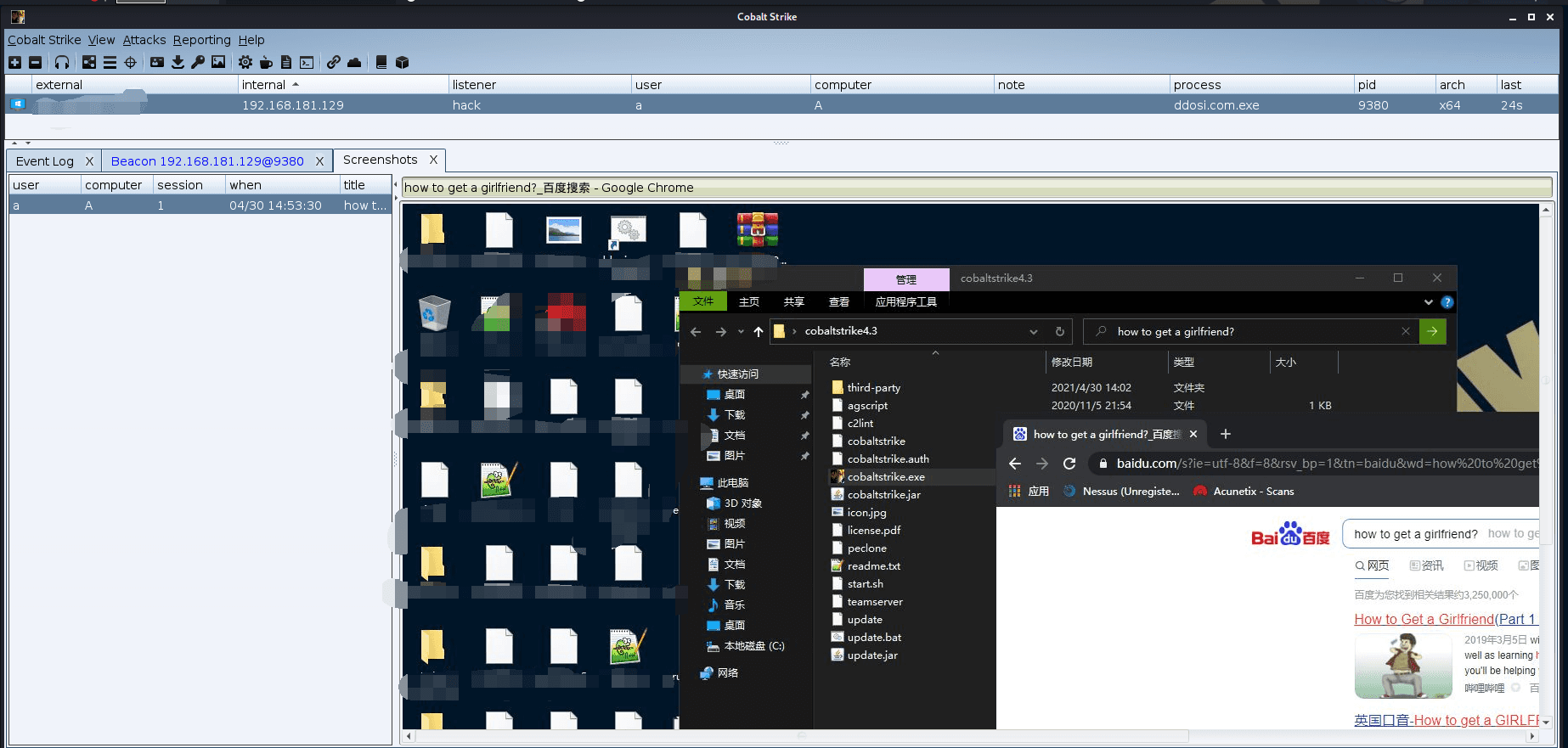Open Manage Web Server cloud icon

coord(354,62)
